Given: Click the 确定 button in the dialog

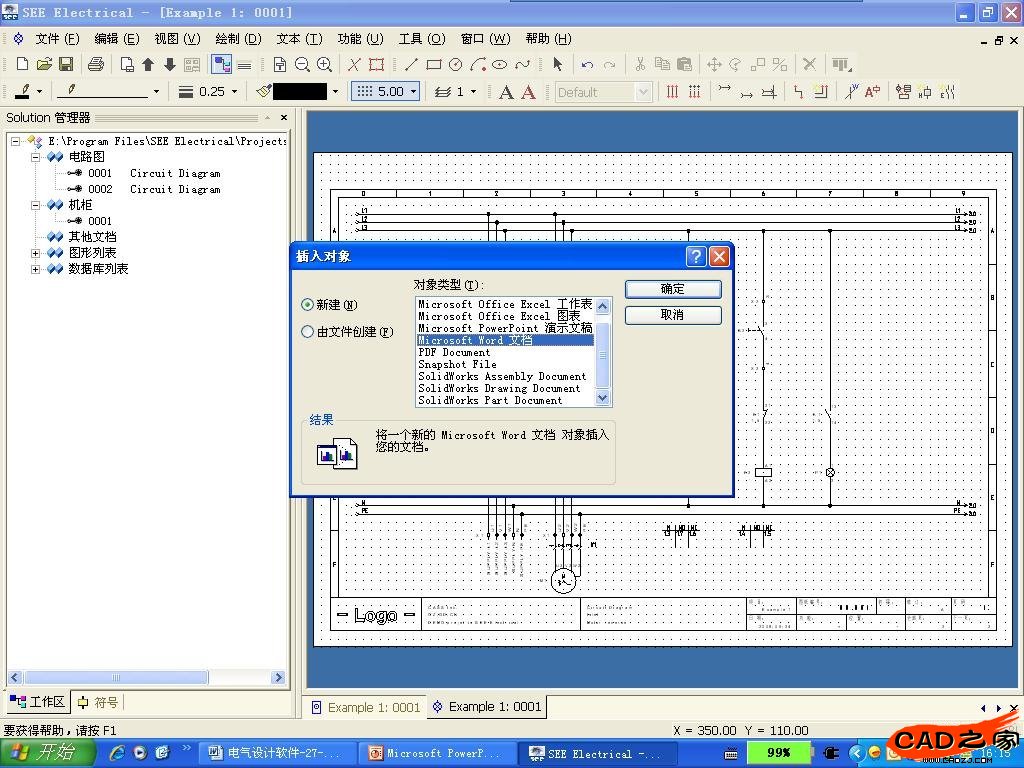Looking at the screenshot, I should [x=673, y=289].
